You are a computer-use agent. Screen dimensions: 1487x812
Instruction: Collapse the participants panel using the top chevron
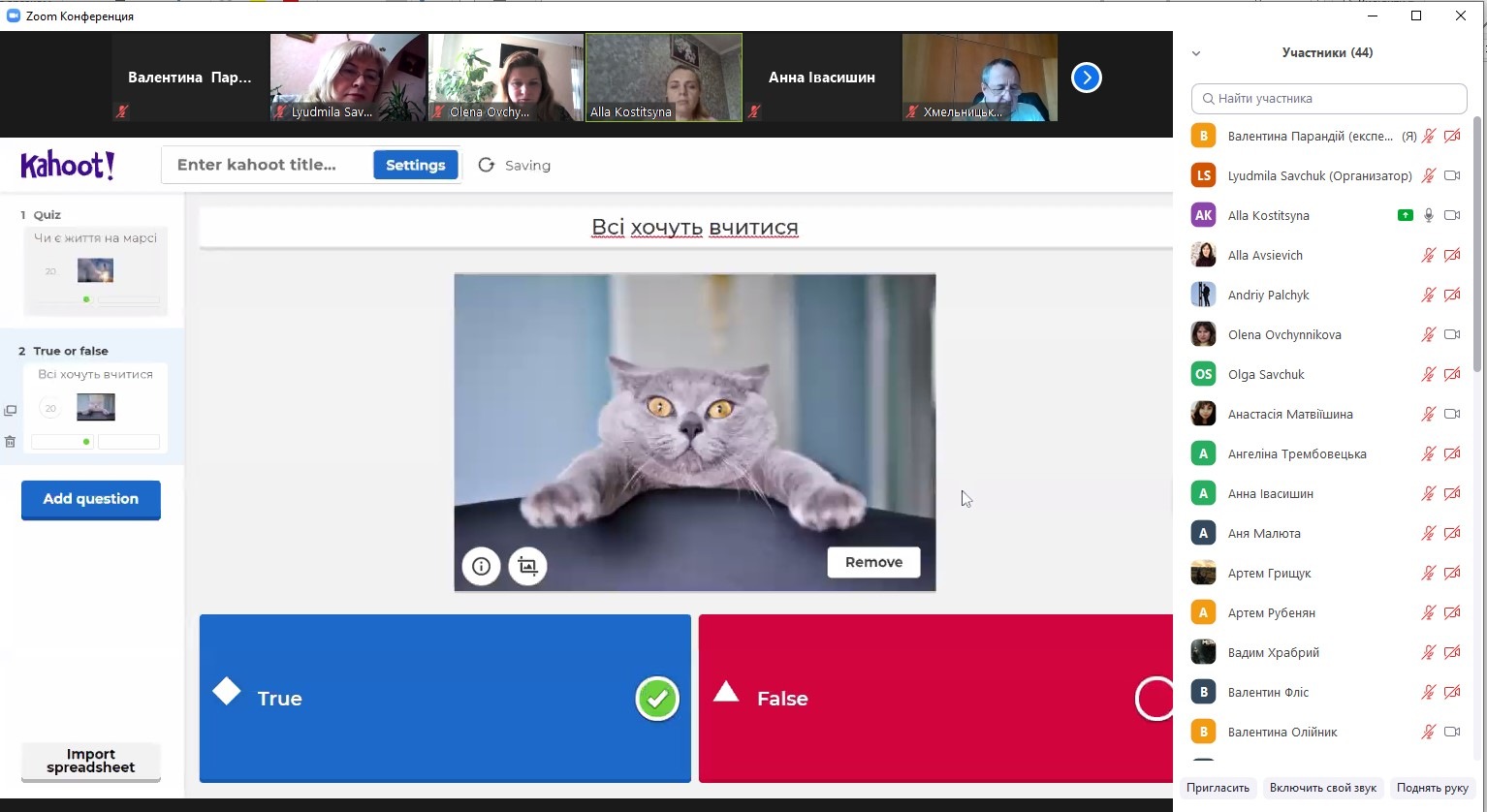pos(1196,53)
